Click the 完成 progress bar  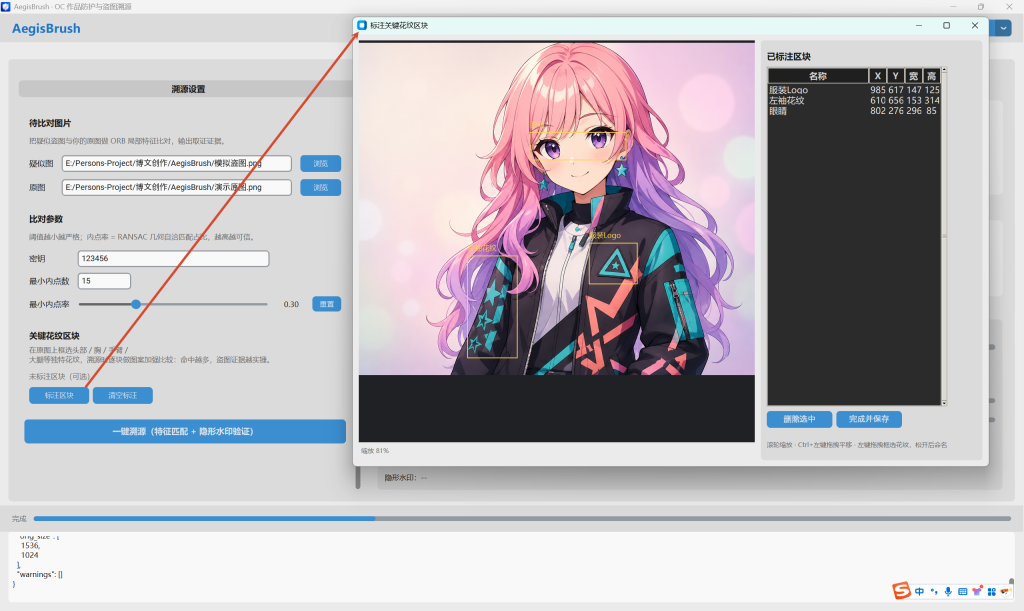[522, 518]
